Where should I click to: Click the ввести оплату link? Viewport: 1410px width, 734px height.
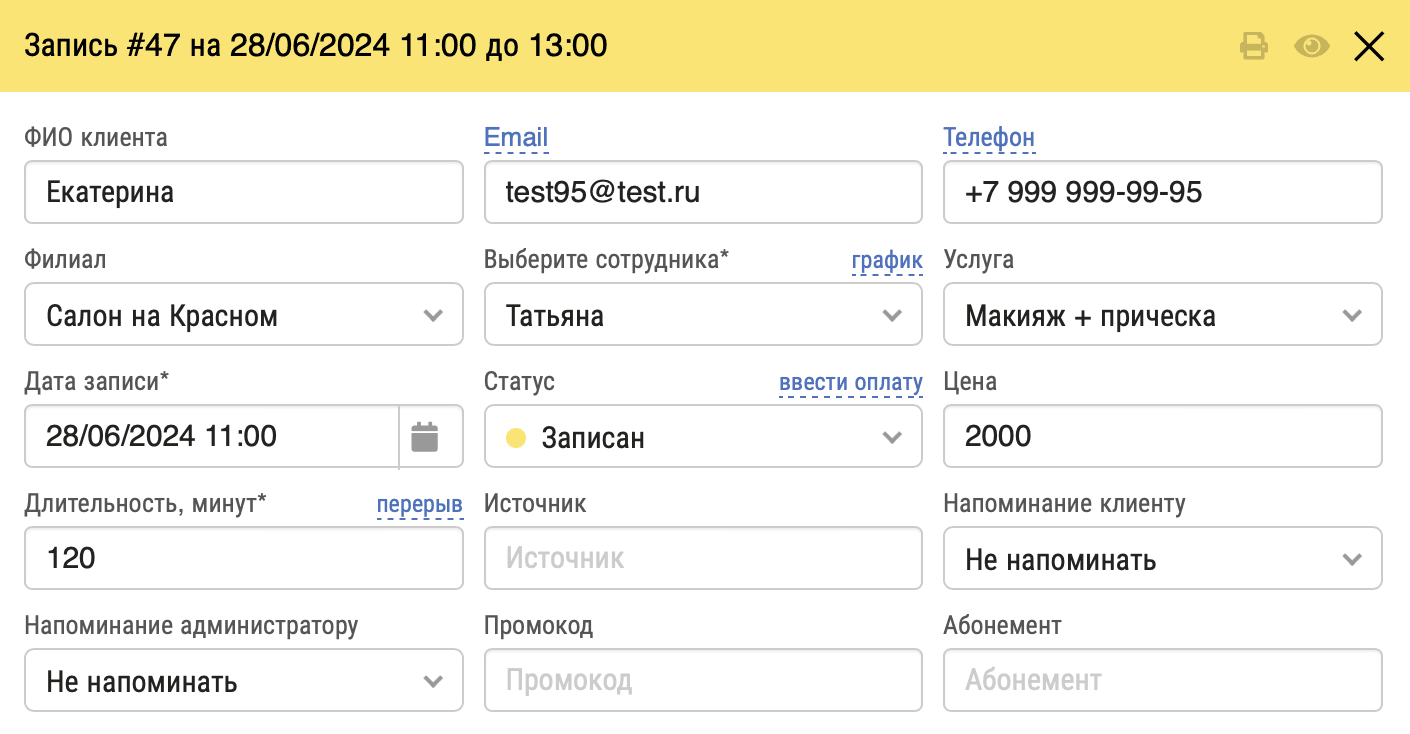pos(850,383)
